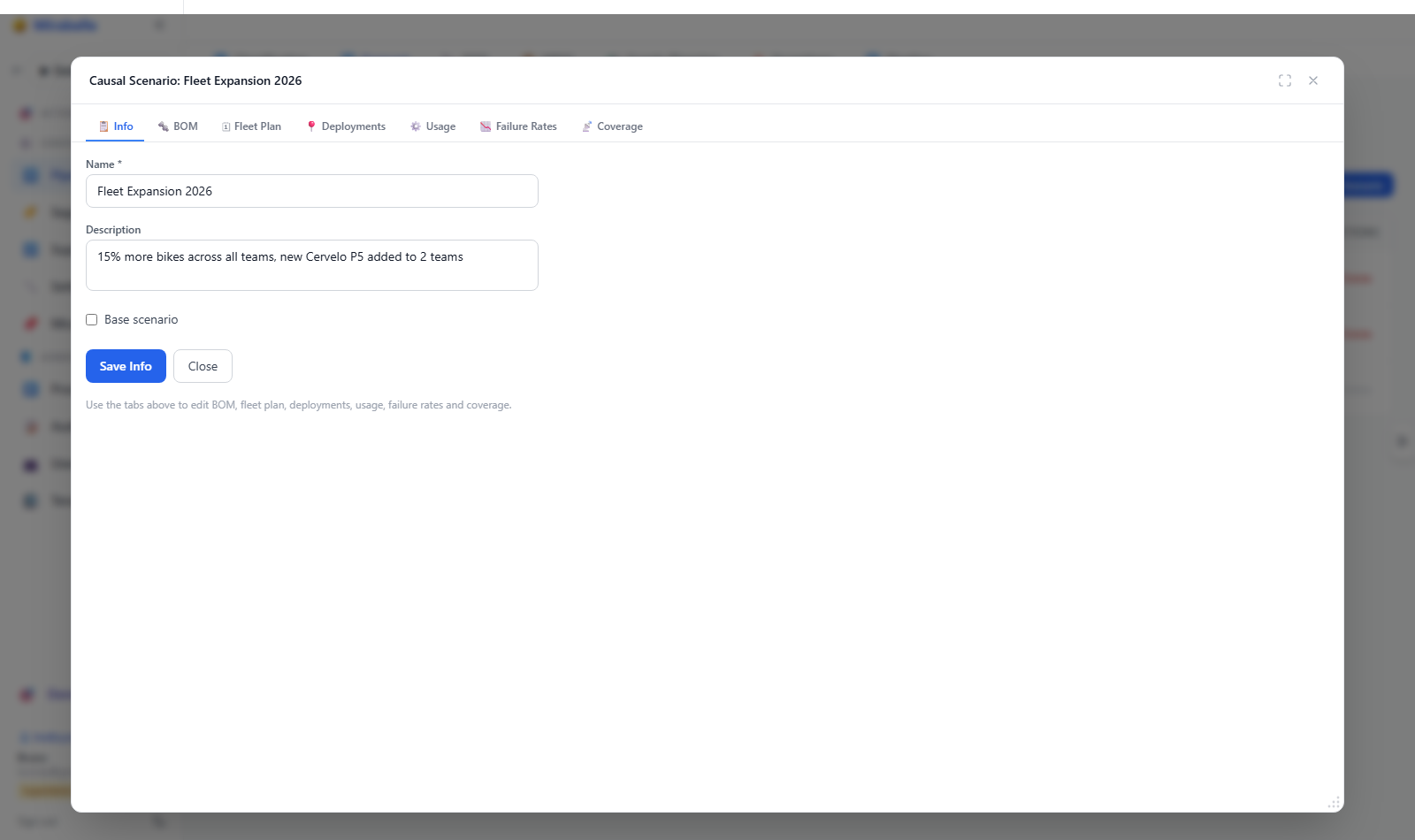Click the Base scenario label text

[x=141, y=320]
